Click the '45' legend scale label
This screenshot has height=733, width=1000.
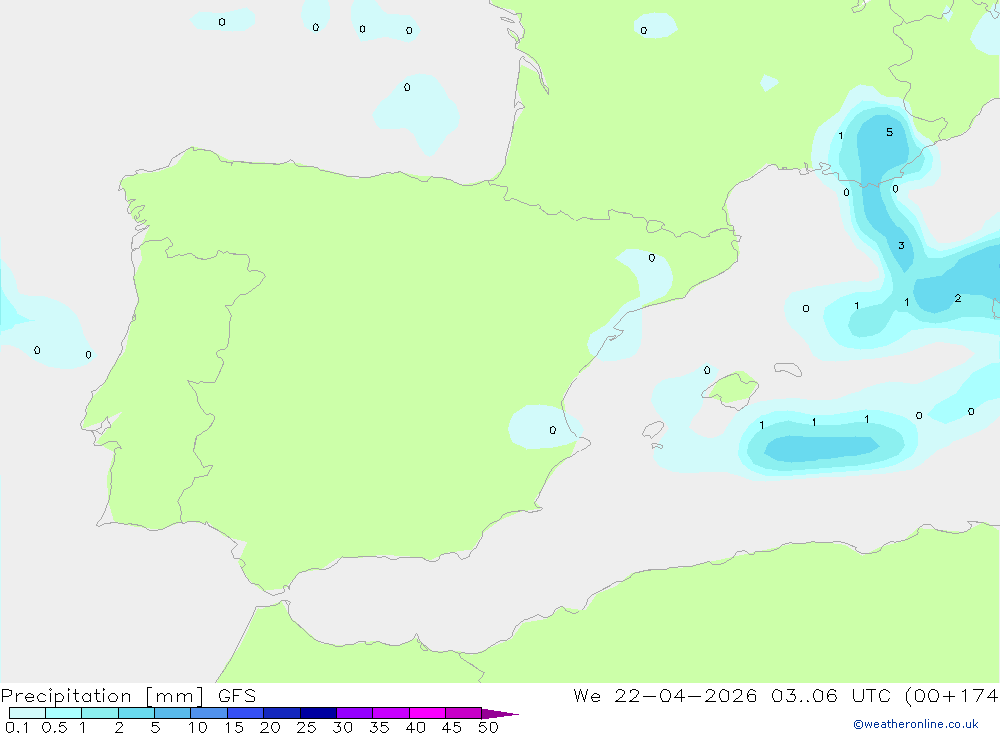click(452, 727)
